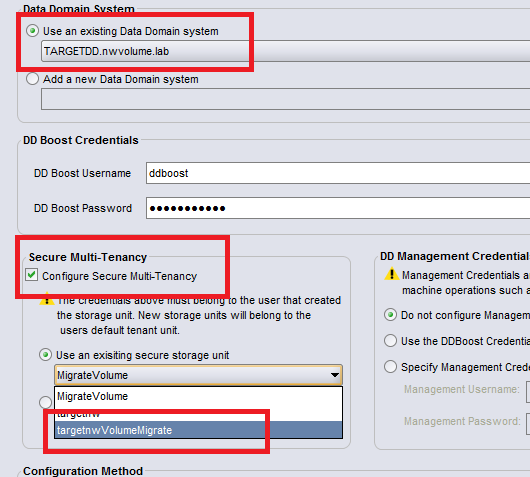Click the yellow warning icon under Secure Multi-Tenancy
Screen dimensions: 530x477
[47, 299]
